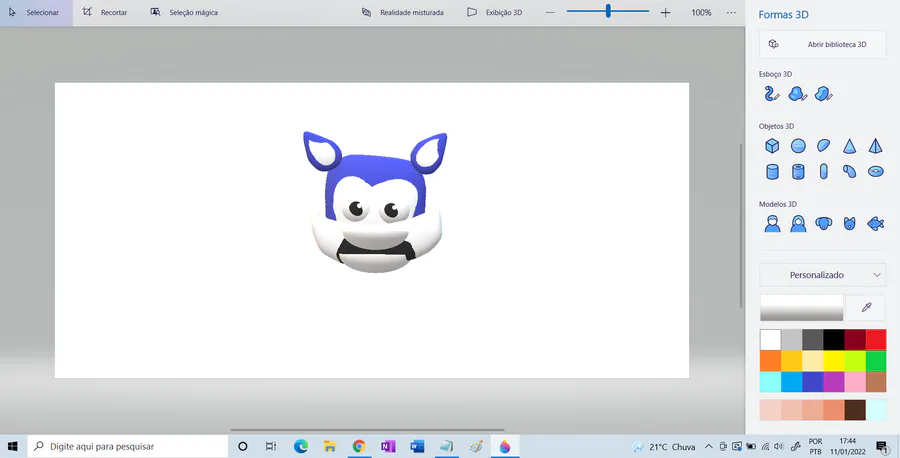Start Seleção mágica
900x458 pixels.
[184, 13]
